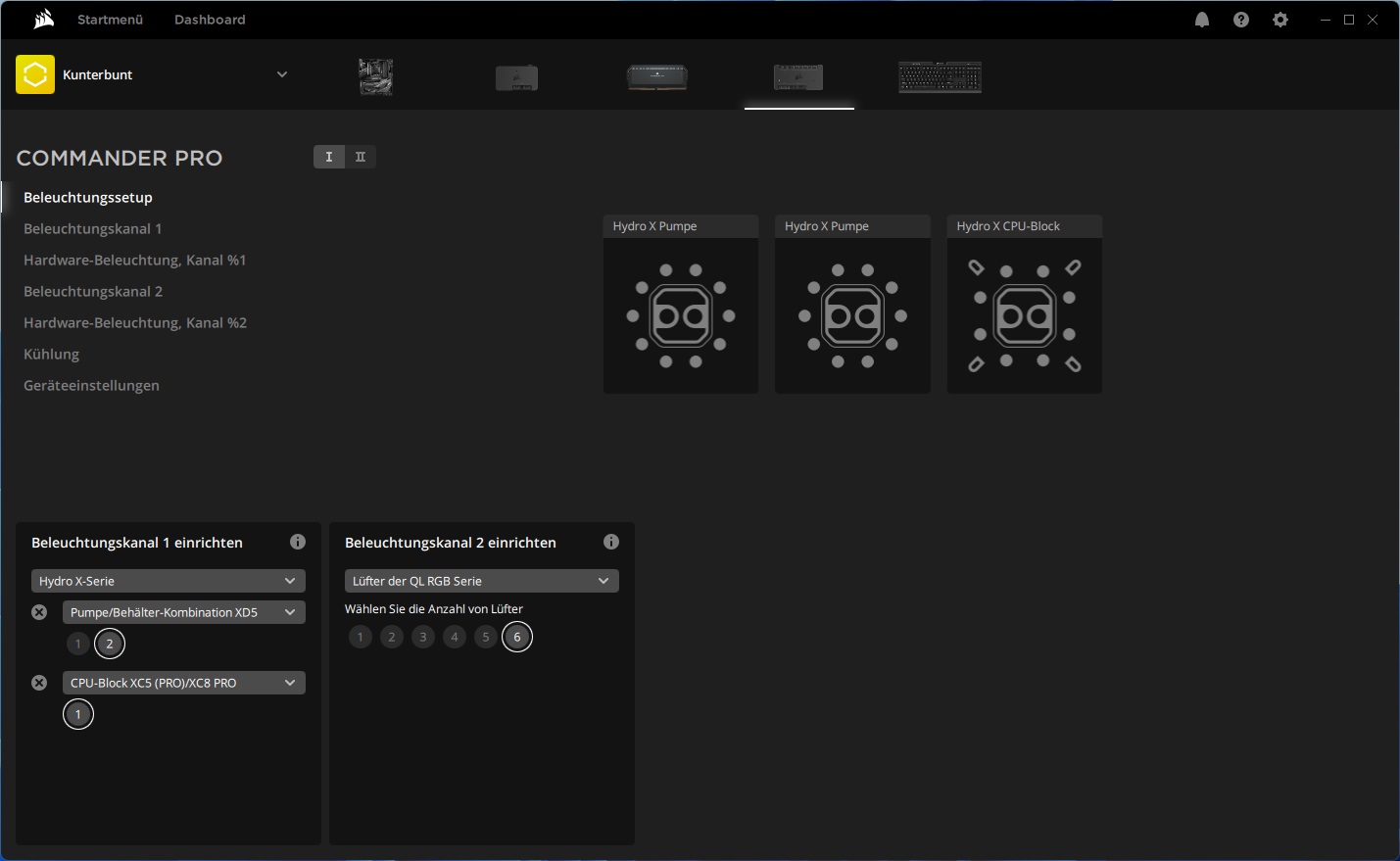
Task: Open the Lüfter der QL RGB Serie dropdown
Action: click(482, 581)
